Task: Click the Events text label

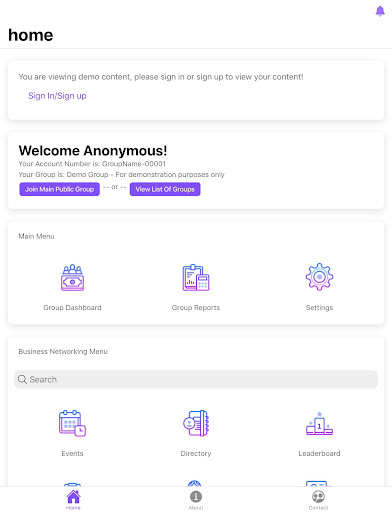Action: pos(72,453)
